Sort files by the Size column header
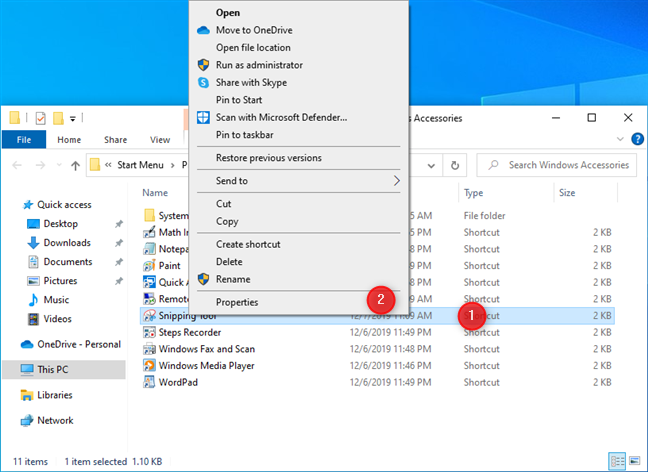The height and width of the screenshot is (472, 648). pos(567,193)
